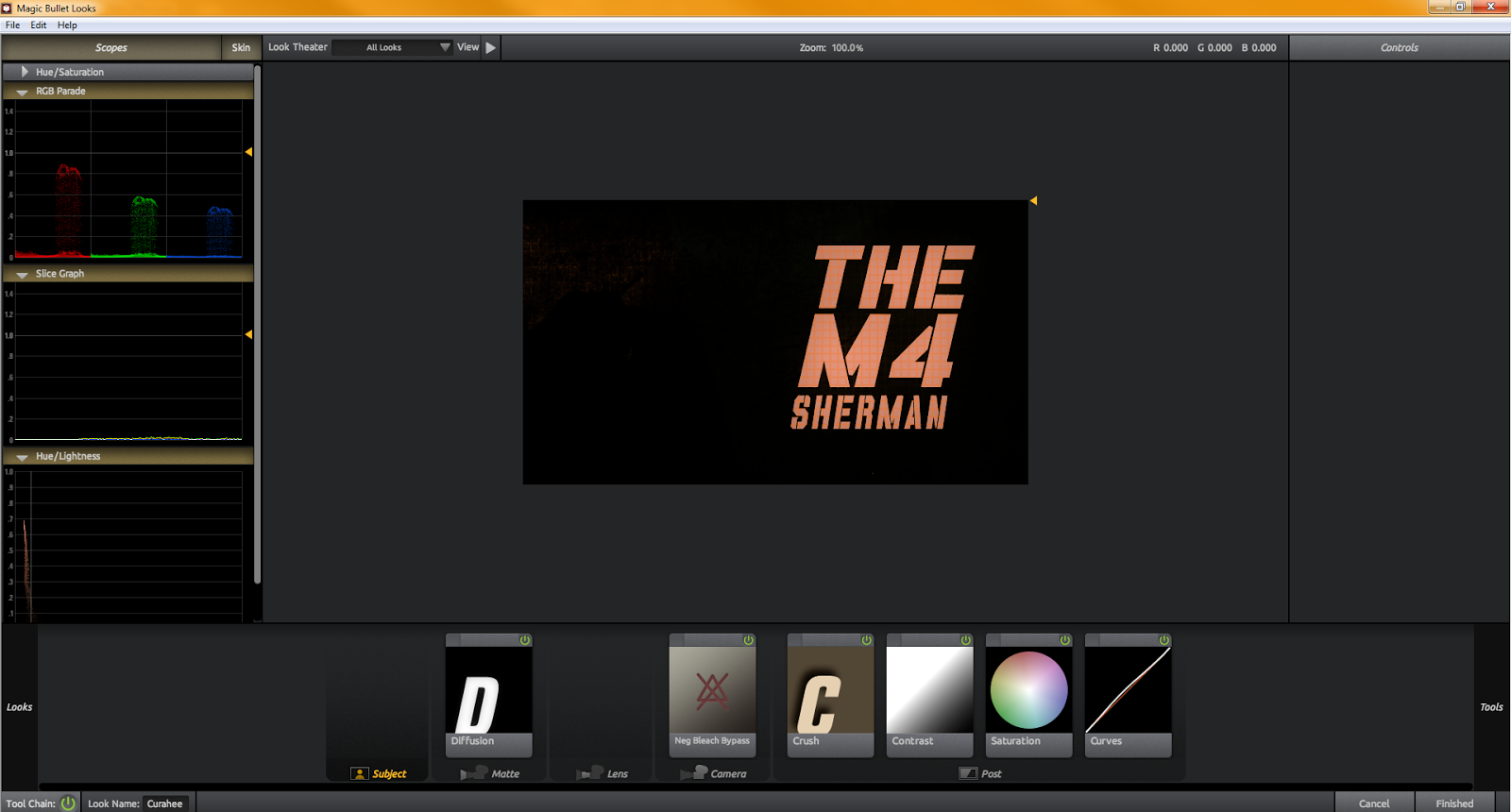Select the Crush tool card

[x=831, y=696]
